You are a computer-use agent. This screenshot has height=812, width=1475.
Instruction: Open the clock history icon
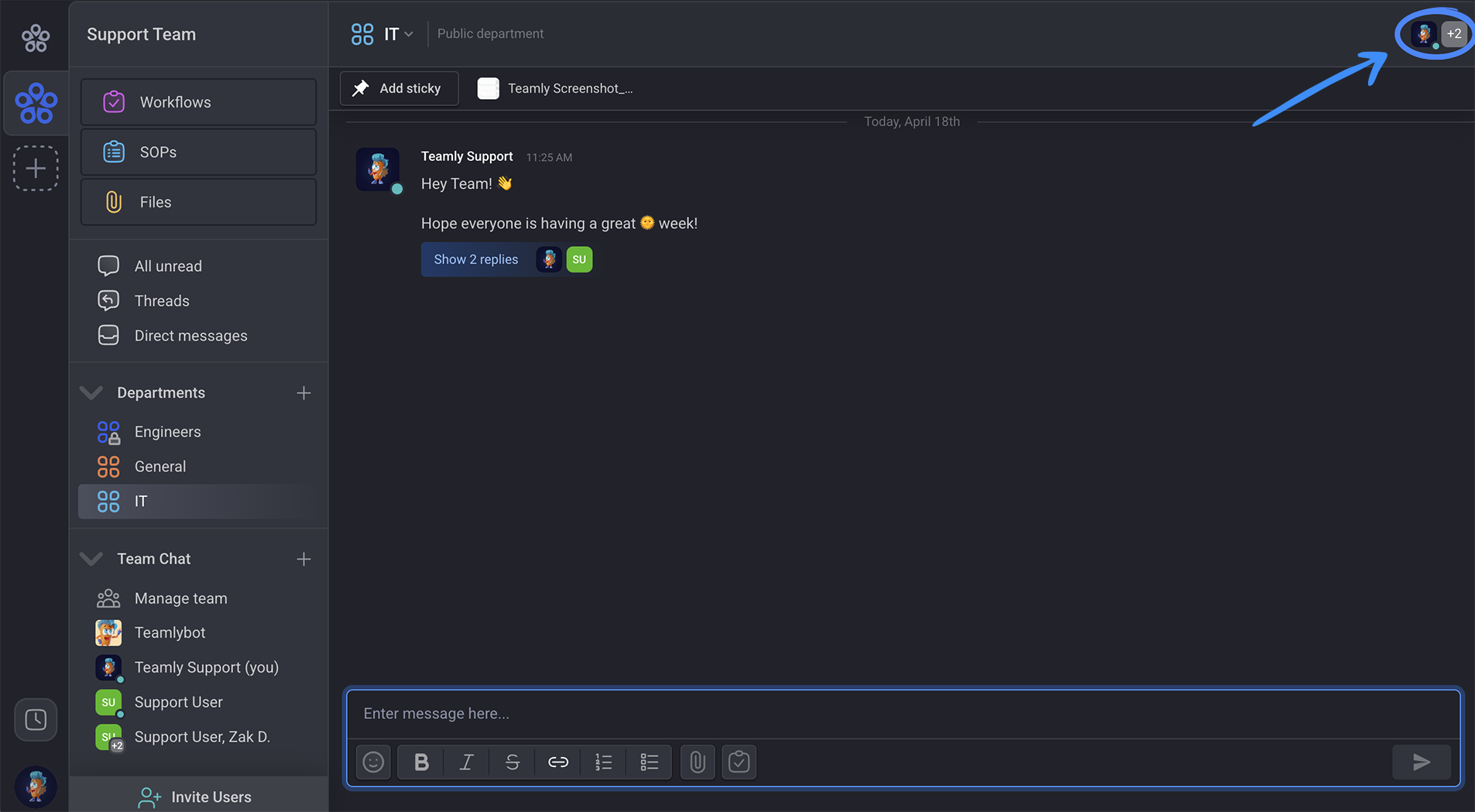(x=36, y=720)
